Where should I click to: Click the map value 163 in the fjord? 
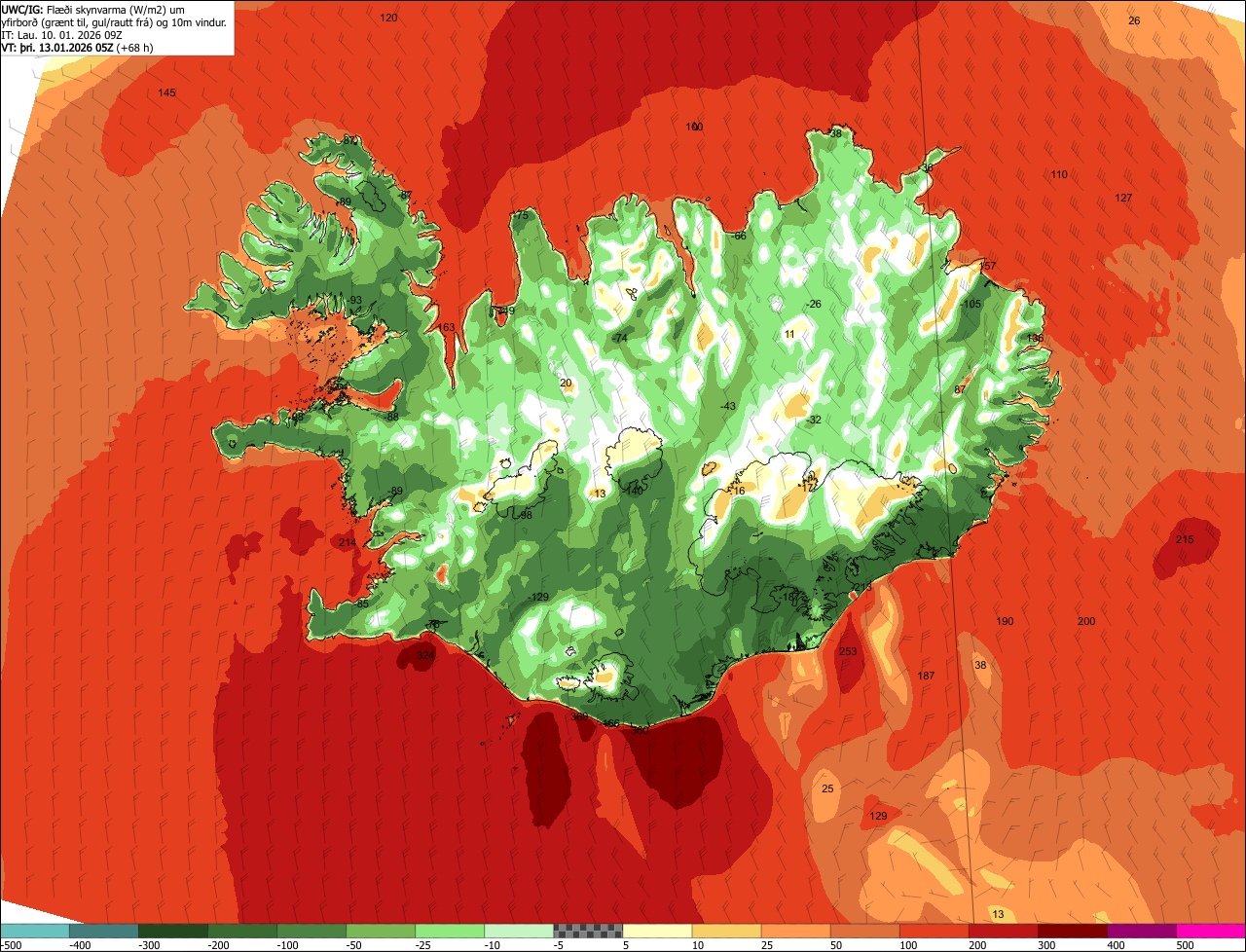(x=447, y=327)
